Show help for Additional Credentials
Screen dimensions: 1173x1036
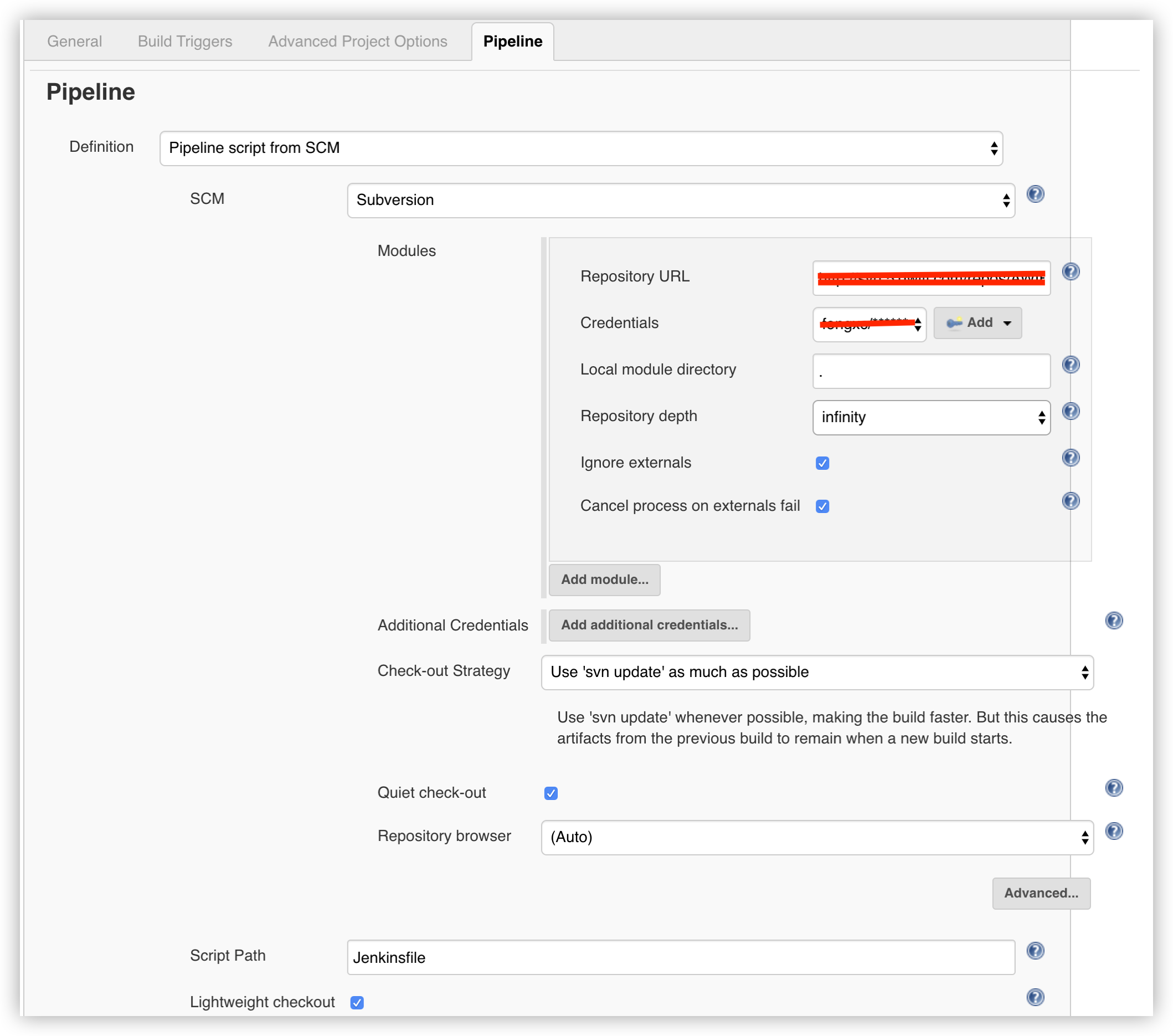tap(1113, 620)
